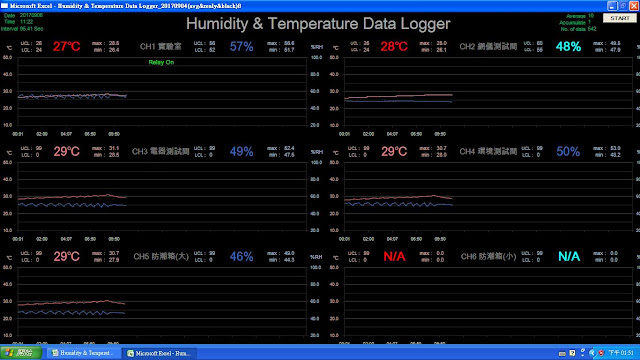Select the CH1 temperature max value 28.6
640x360 pixels.
[114, 43]
